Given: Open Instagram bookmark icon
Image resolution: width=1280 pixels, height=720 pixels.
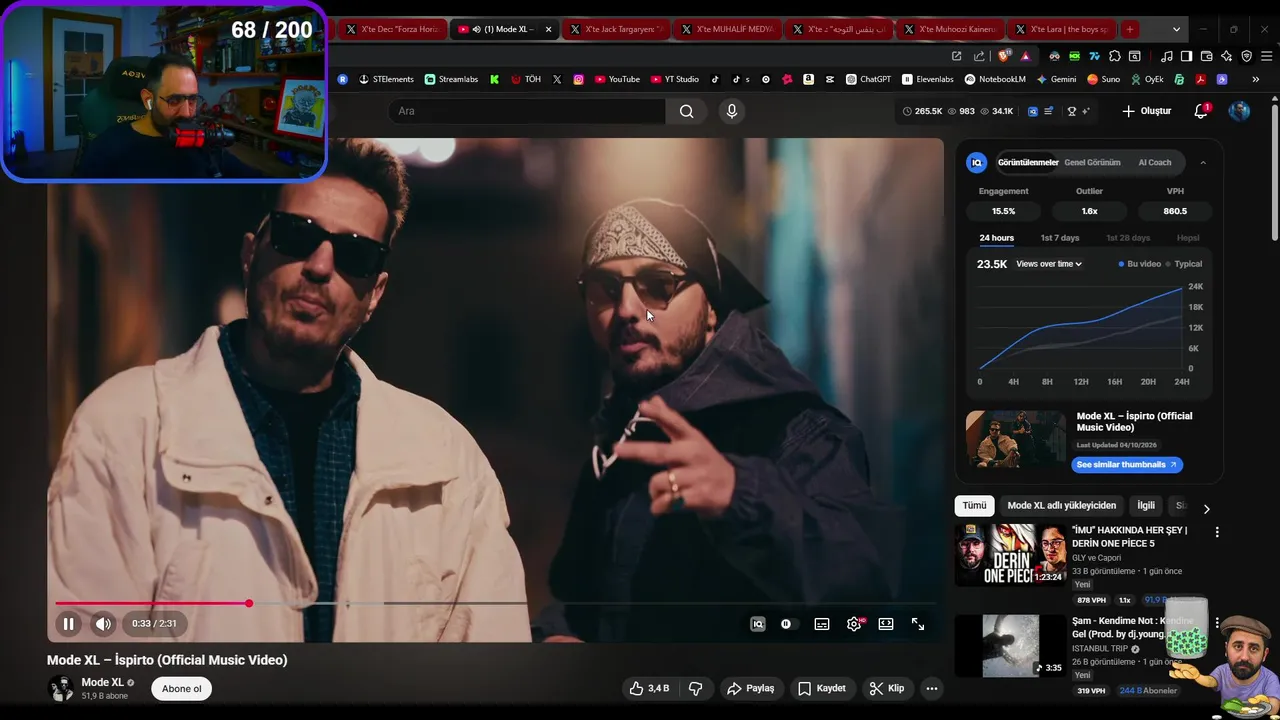Looking at the screenshot, I should coord(578,79).
